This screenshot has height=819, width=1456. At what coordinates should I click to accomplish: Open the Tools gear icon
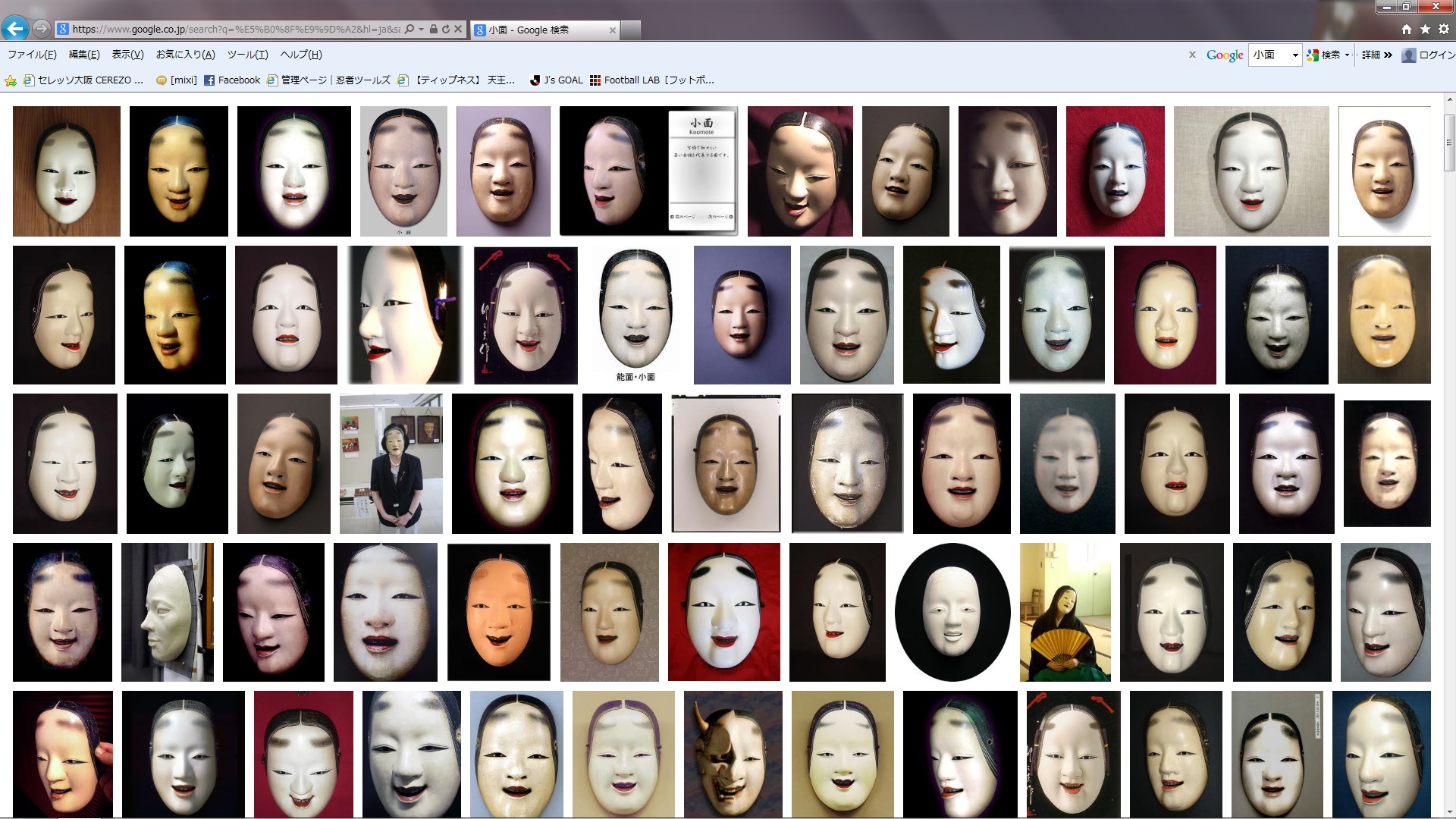(1443, 29)
